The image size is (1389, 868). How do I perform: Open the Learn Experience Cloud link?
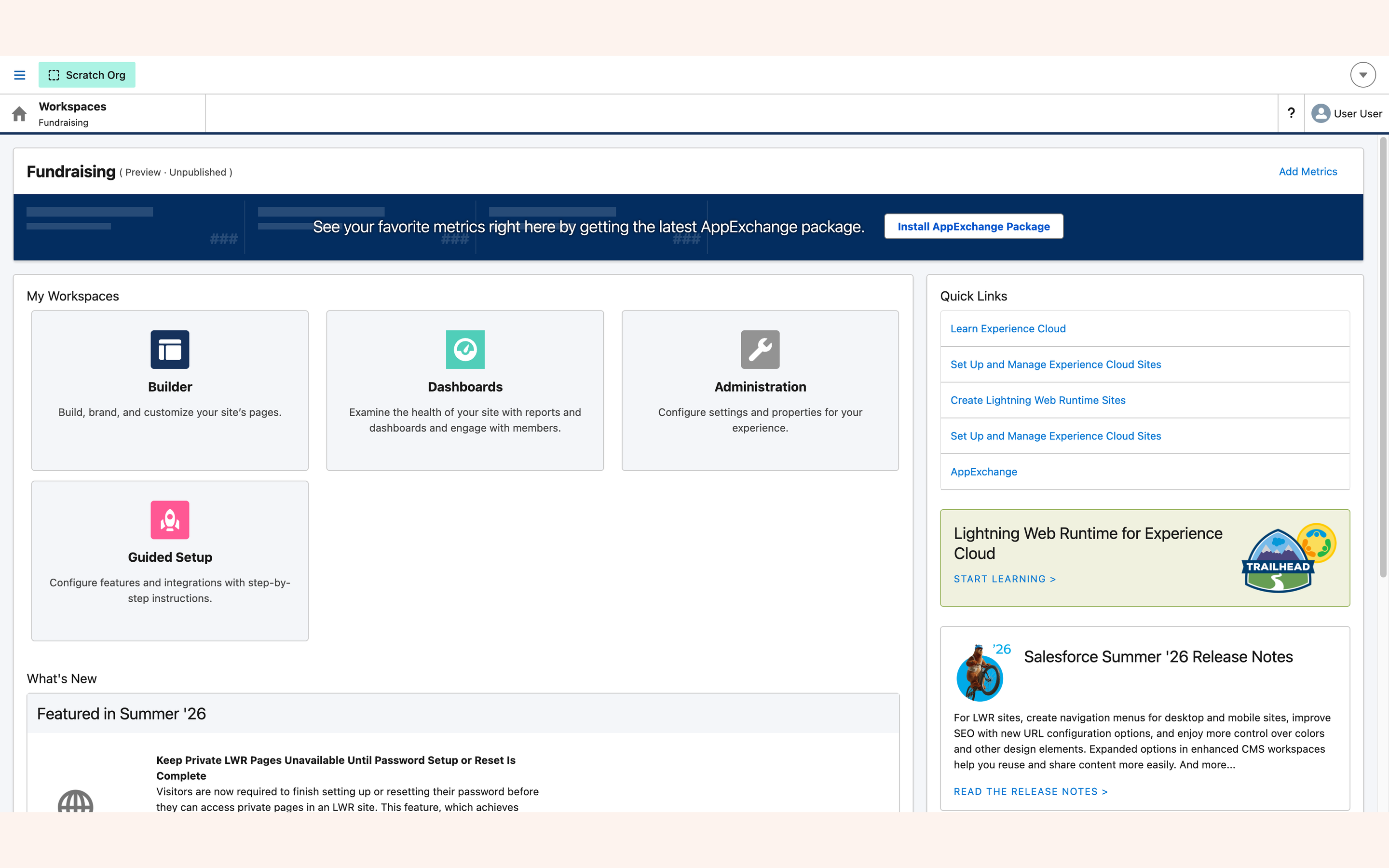click(x=1008, y=329)
